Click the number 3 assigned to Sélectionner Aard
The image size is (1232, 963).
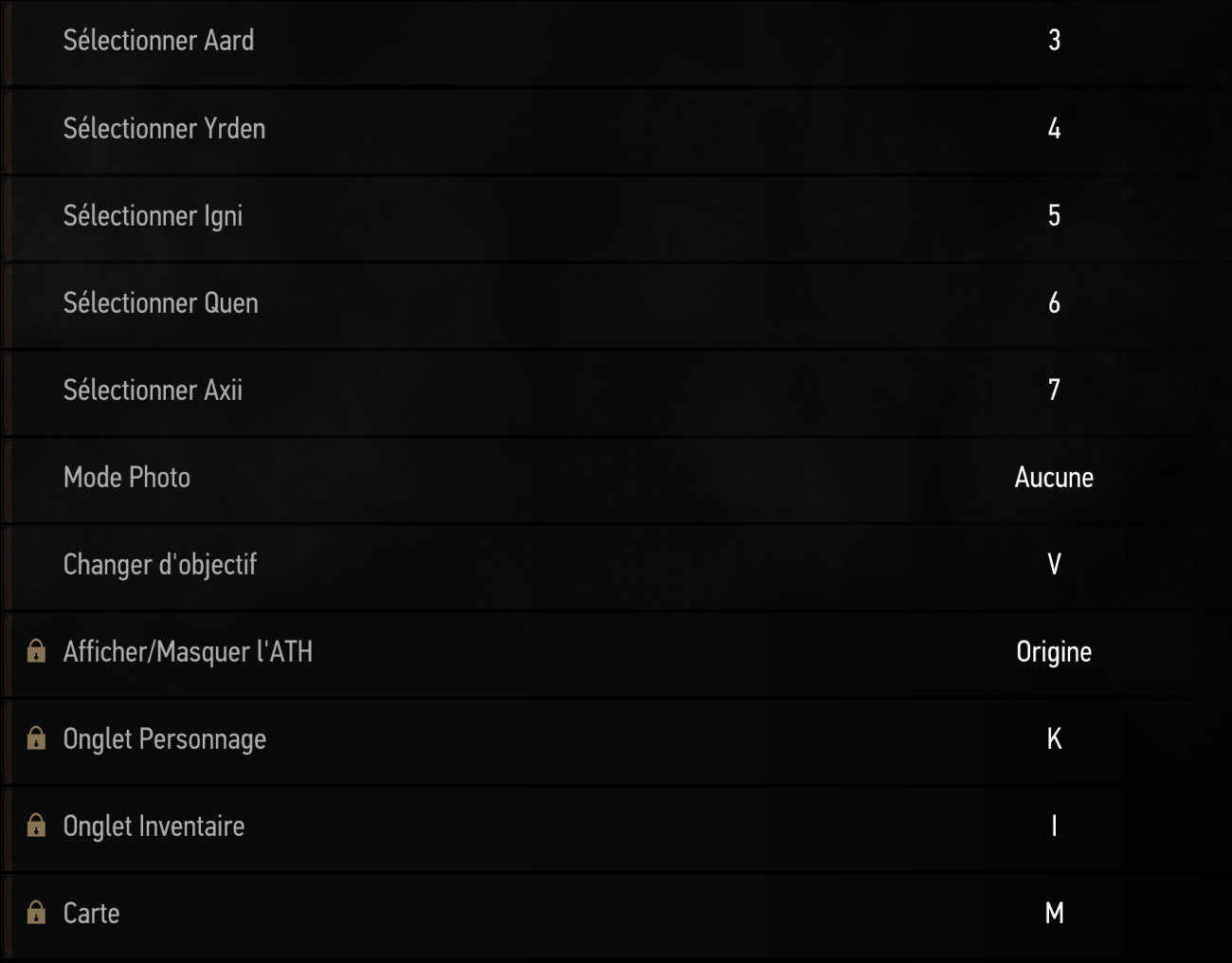click(1053, 42)
